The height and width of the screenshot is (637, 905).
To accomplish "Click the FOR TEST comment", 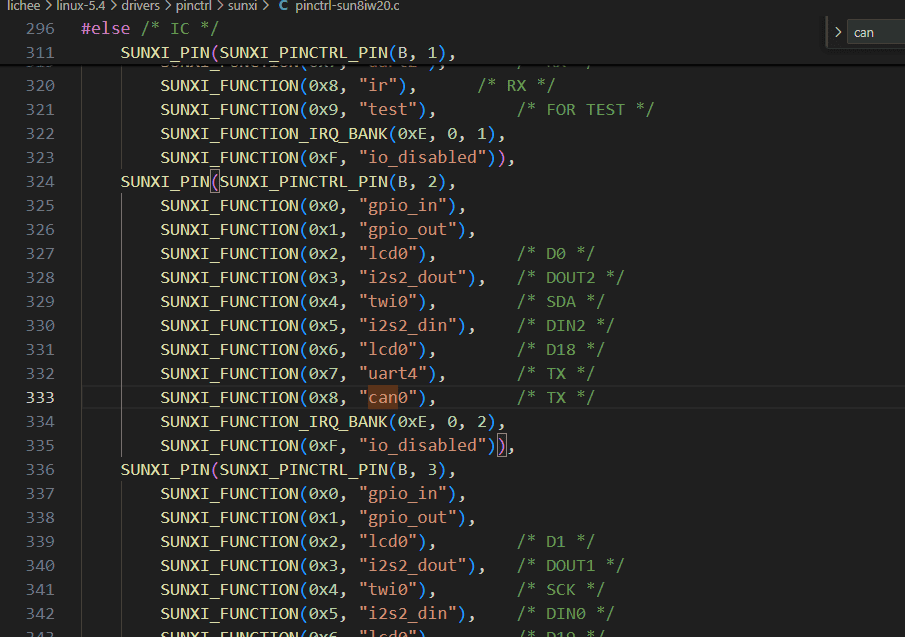I will pos(585,109).
